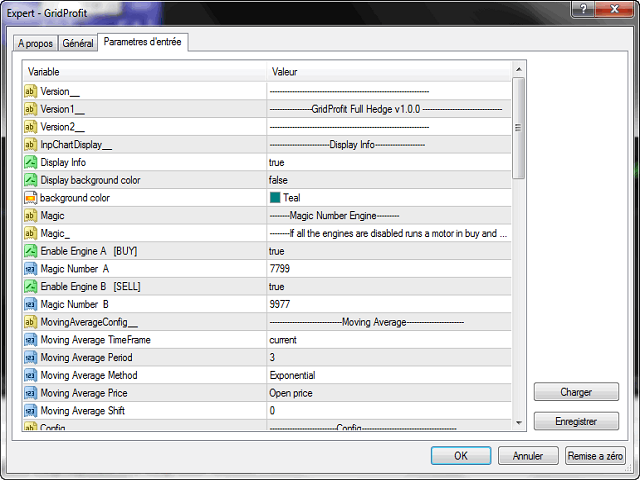Click the integer icon beside Moving Average Period
The image size is (640, 480).
point(31,358)
